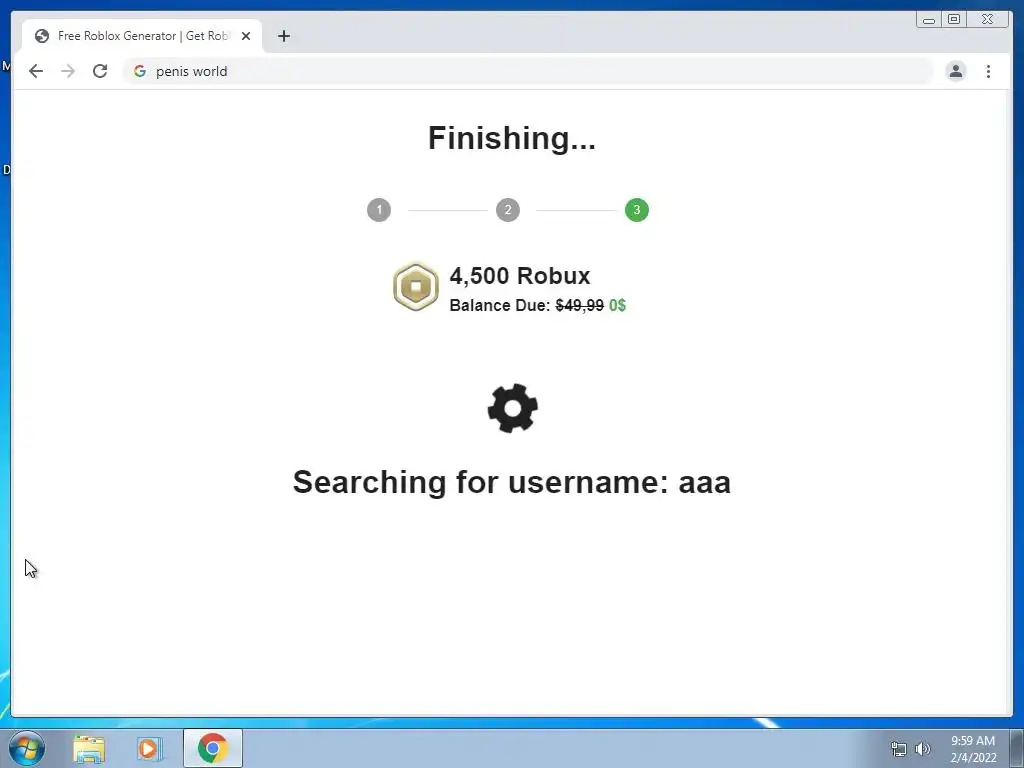Viewport: 1024px width, 768px height.
Task: Click step 2 circle indicator
Action: 507,210
